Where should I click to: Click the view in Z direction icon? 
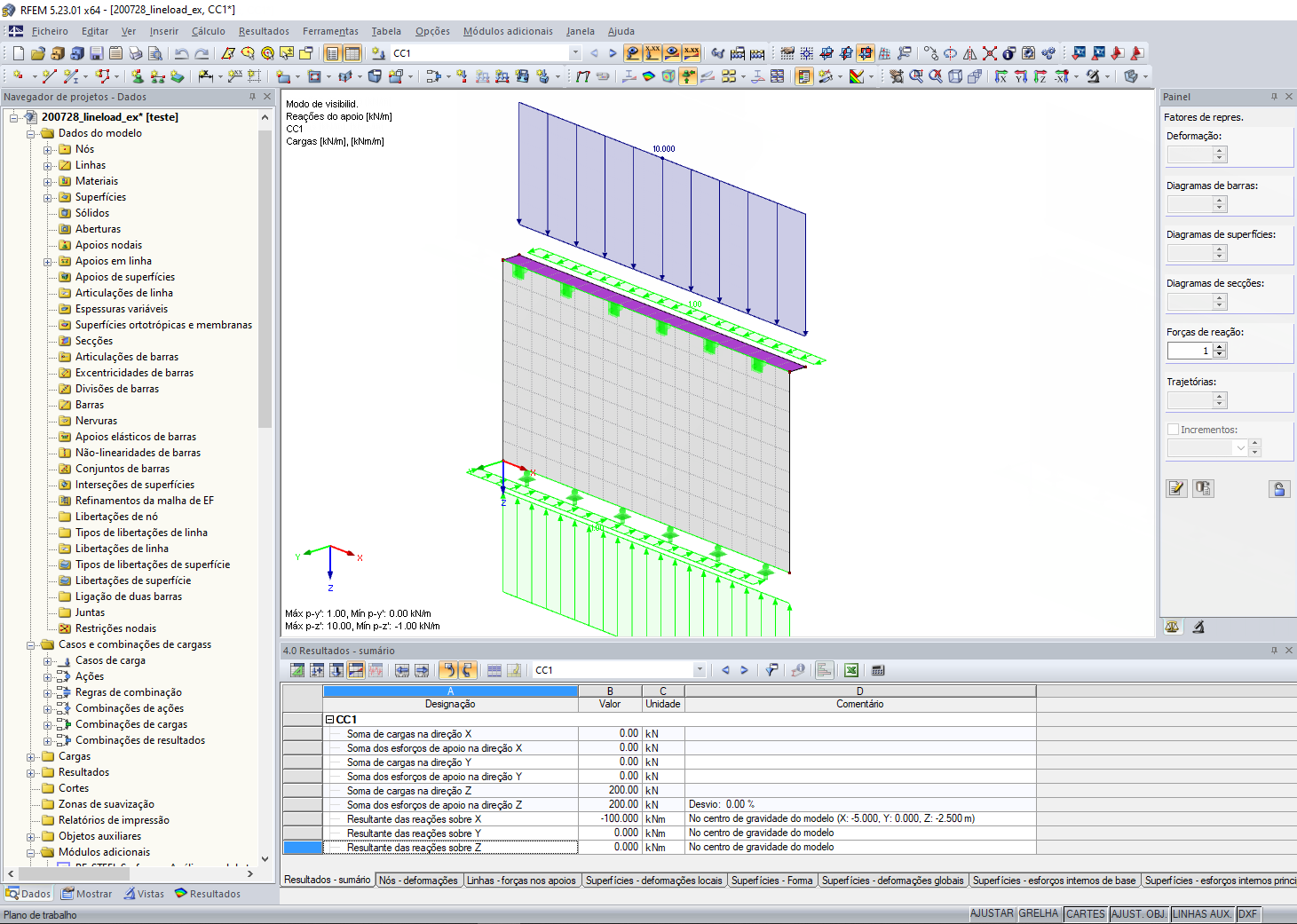tap(1040, 76)
